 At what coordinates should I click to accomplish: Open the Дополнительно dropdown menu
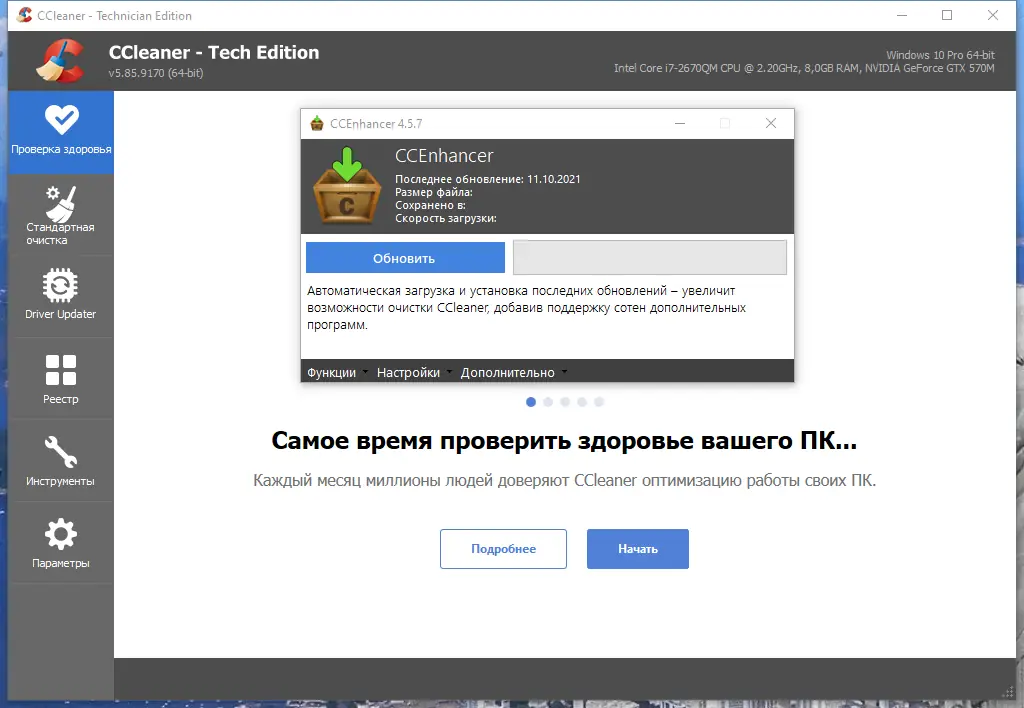[x=506, y=372]
